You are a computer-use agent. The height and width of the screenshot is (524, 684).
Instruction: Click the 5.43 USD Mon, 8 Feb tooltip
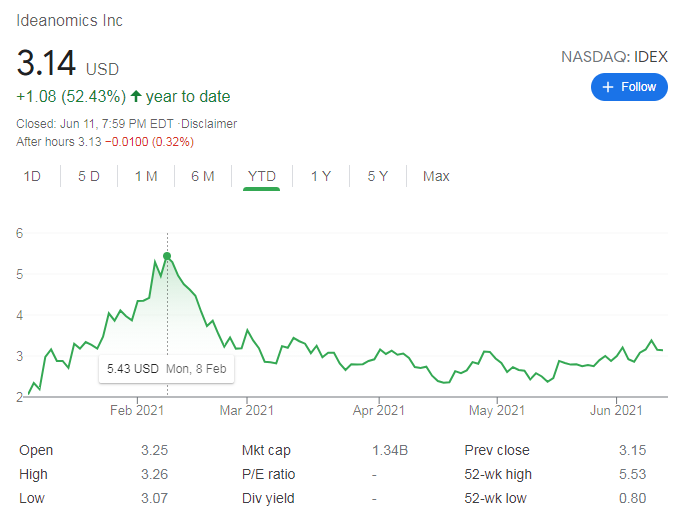(167, 369)
